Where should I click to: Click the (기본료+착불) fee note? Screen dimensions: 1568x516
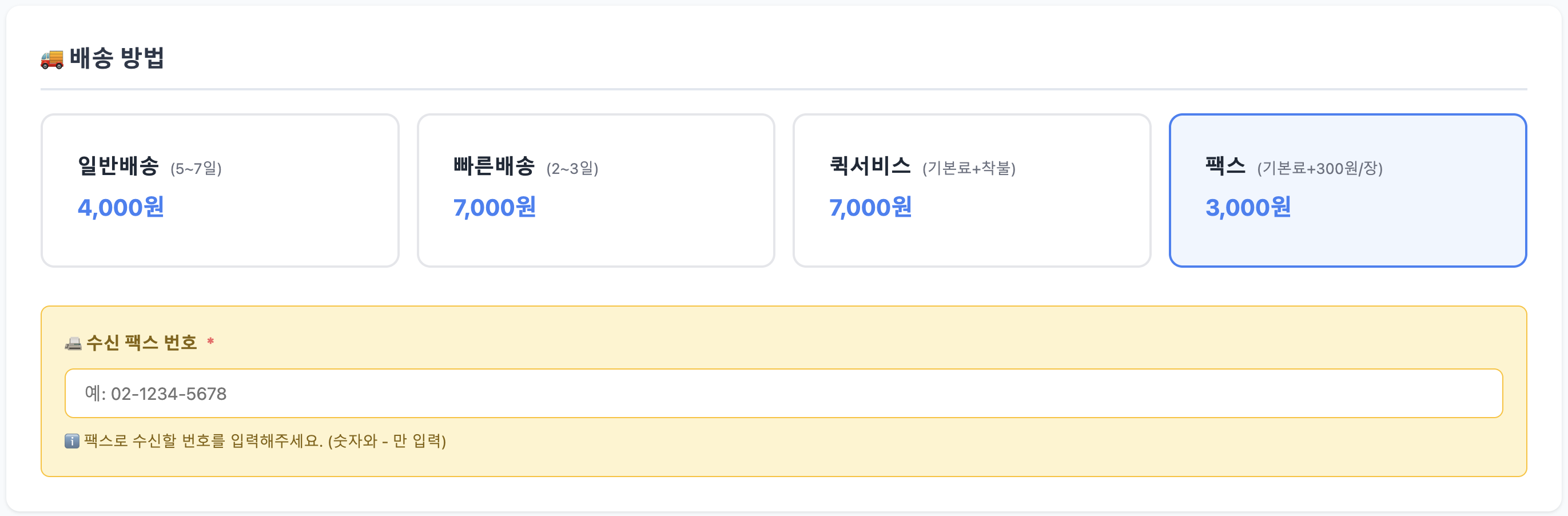969,168
